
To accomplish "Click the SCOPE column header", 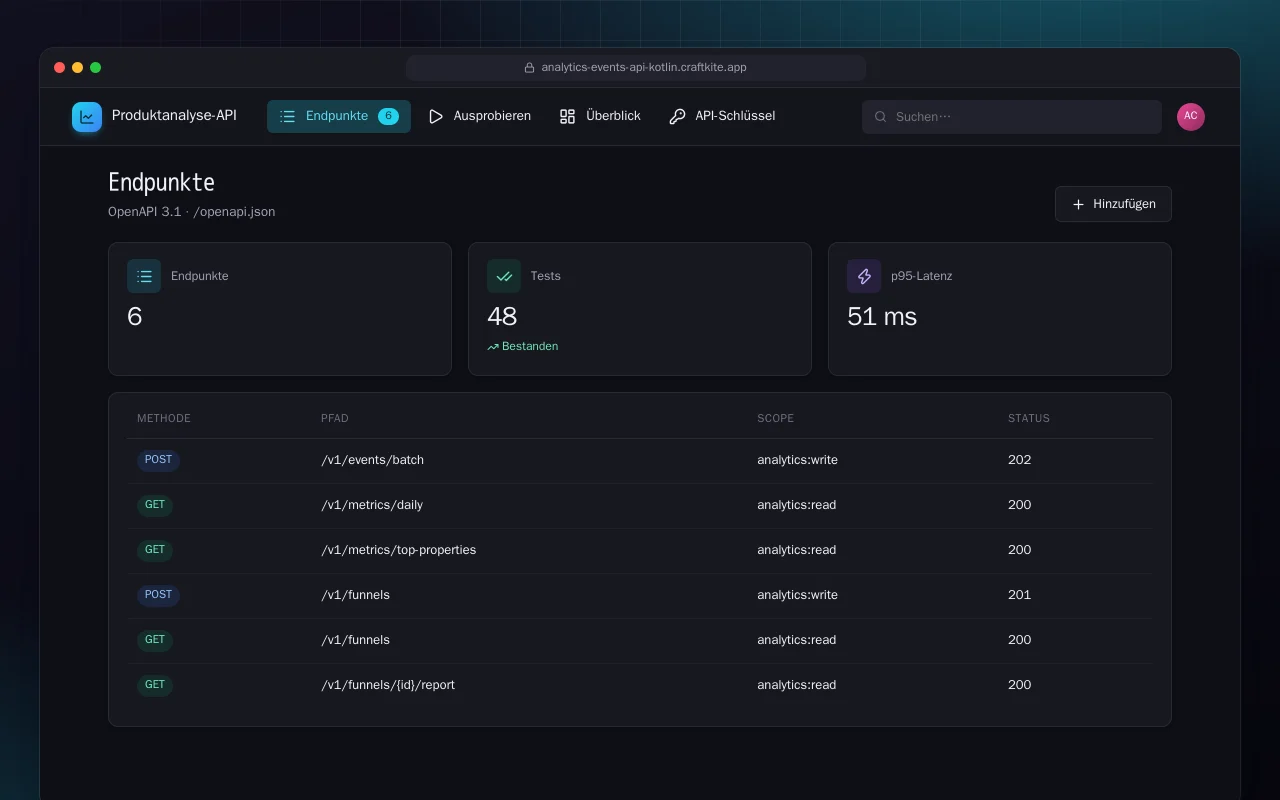I will 775,418.
